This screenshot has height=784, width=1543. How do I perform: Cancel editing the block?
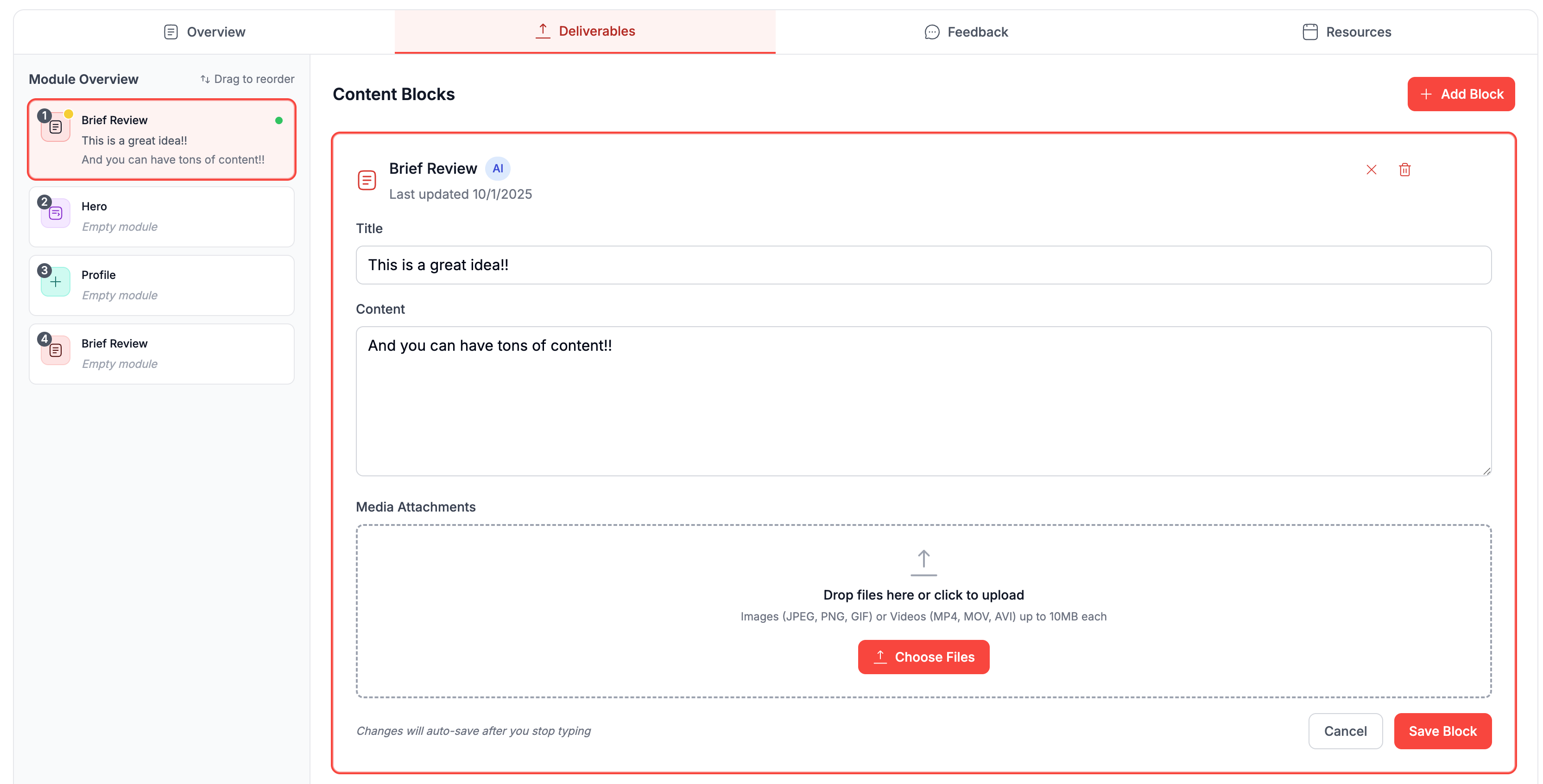(1345, 731)
